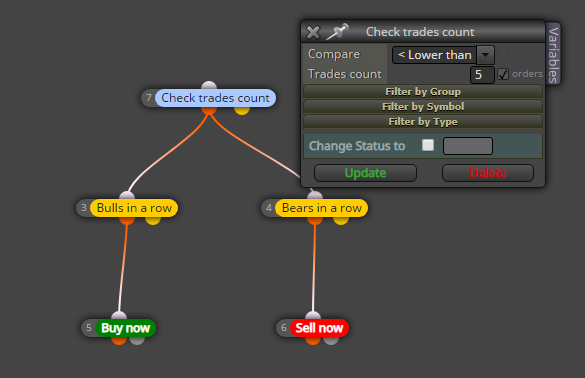Viewport: 585px width, 378px height.
Task: Click yellow output connector of Bulls in a row
Action: (x=153, y=221)
